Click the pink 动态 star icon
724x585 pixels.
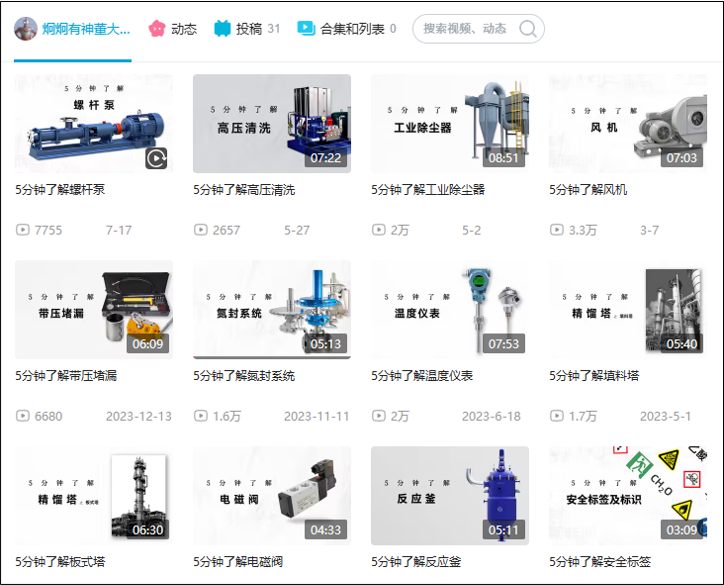pyautogui.click(x=157, y=29)
